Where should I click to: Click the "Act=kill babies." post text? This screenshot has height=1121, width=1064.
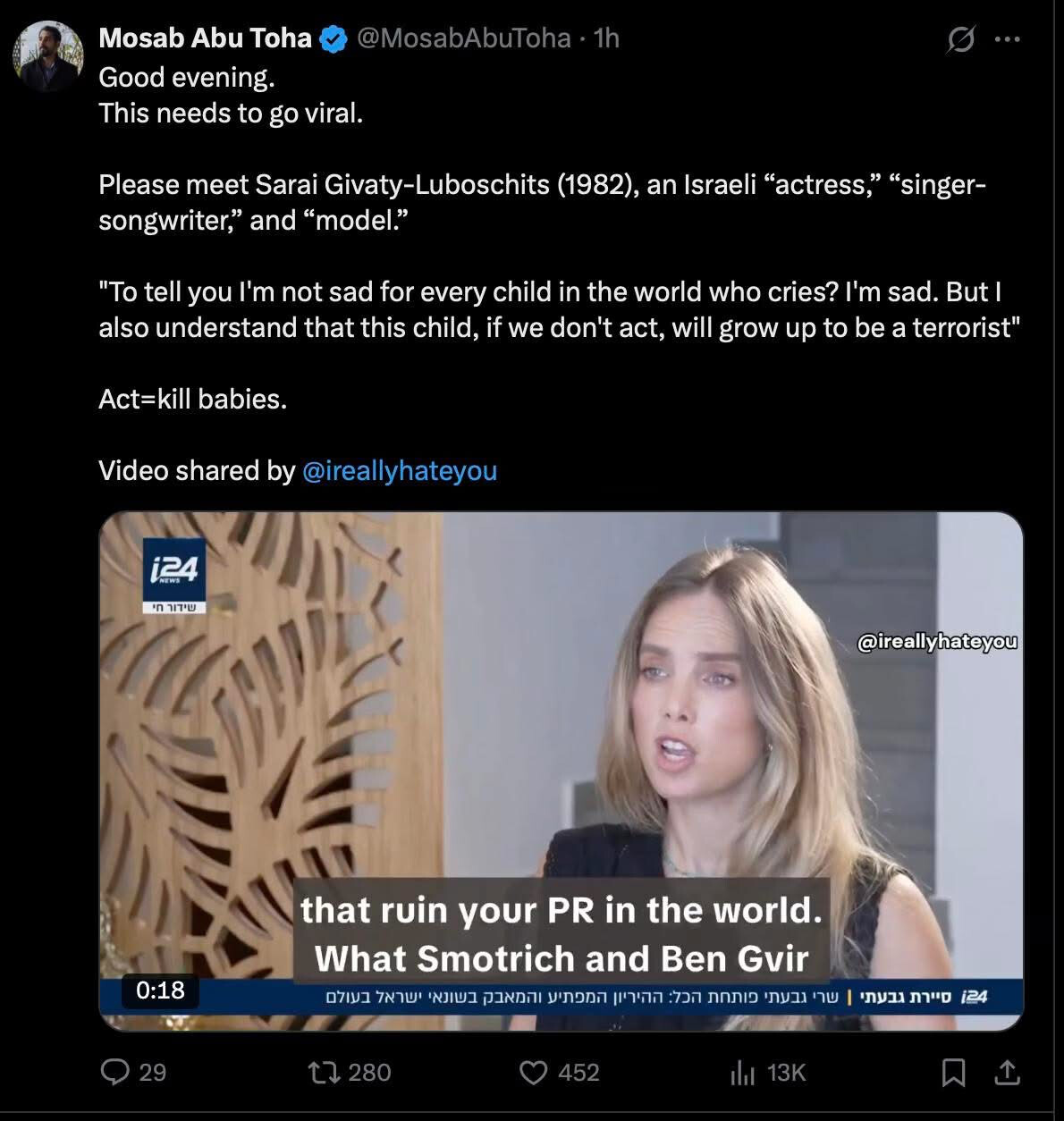coord(193,399)
